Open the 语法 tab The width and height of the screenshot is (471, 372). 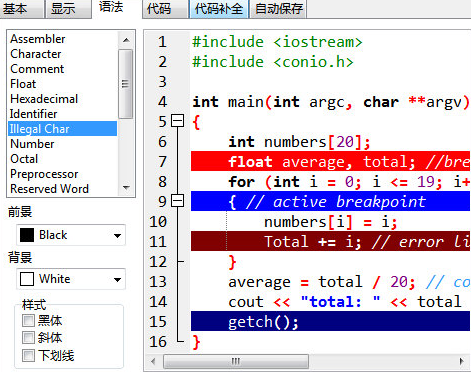(x=111, y=7)
